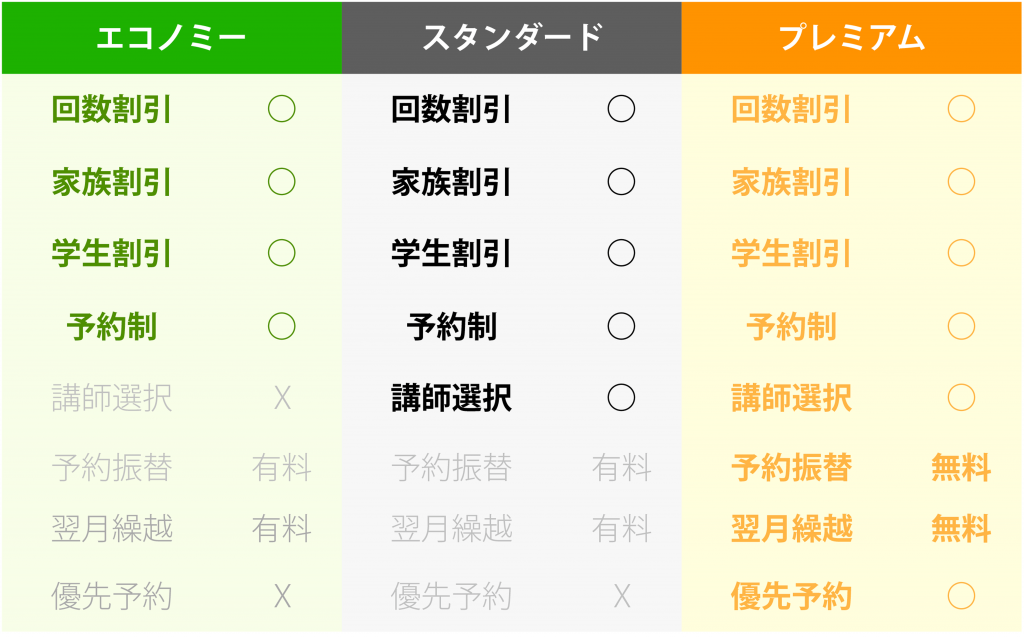Screen dimensions: 1024x638
Task: Click the X mark for Standard 優先予約
Action: tap(622, 596)
